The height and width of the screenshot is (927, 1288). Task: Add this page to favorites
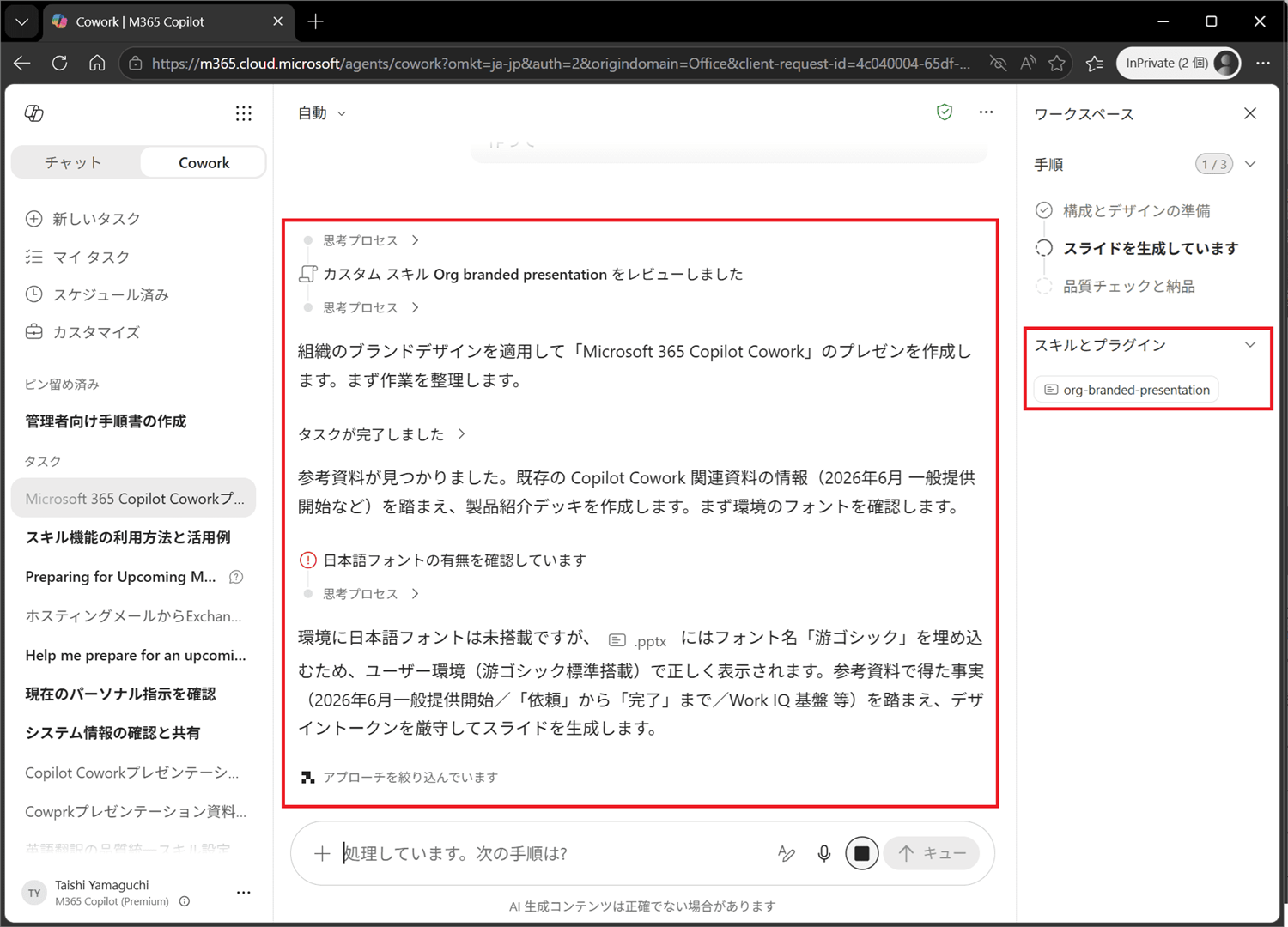pyautogui.click(x=1057, y=63)
